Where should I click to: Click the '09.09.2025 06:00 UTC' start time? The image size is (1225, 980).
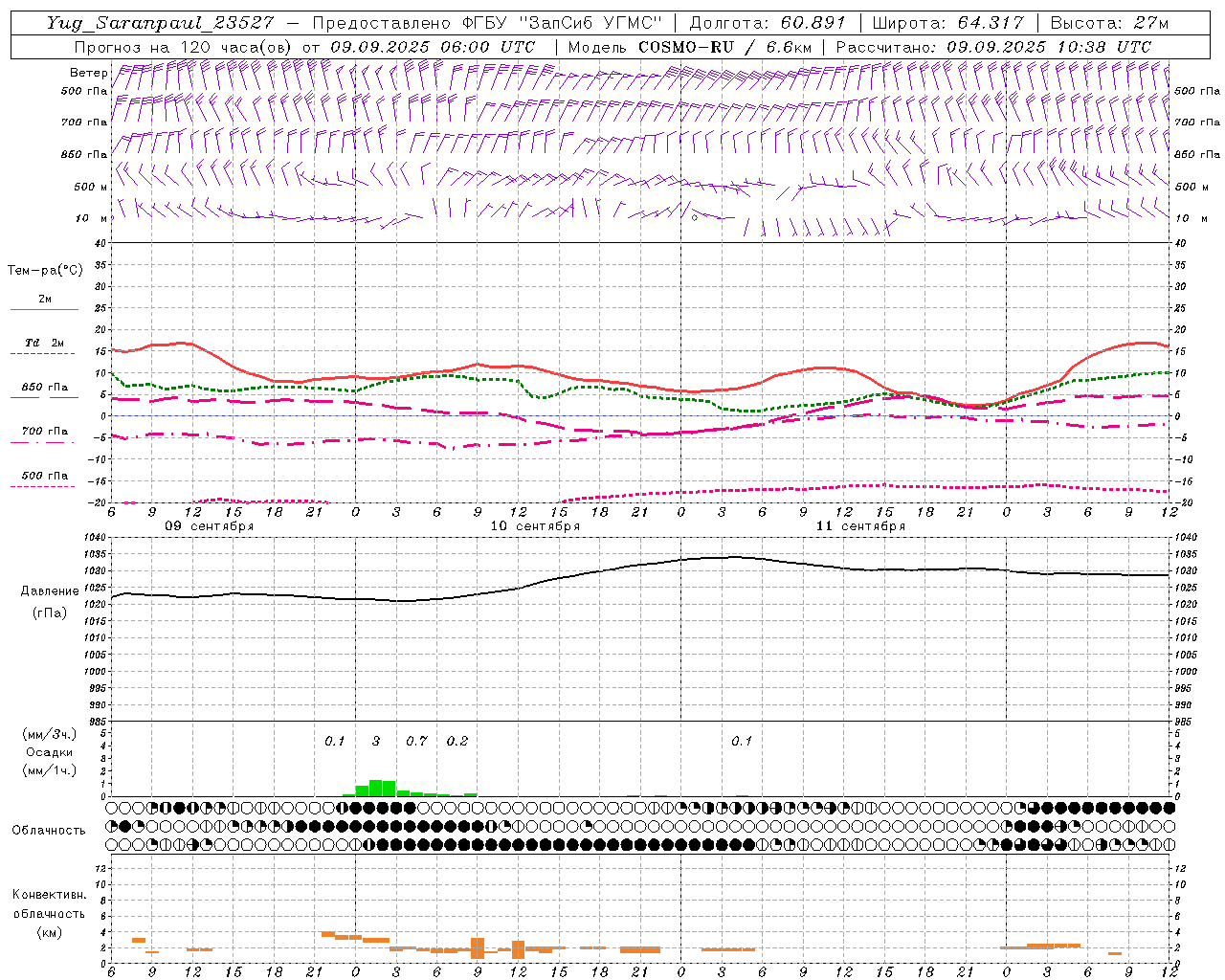(433, 47)
